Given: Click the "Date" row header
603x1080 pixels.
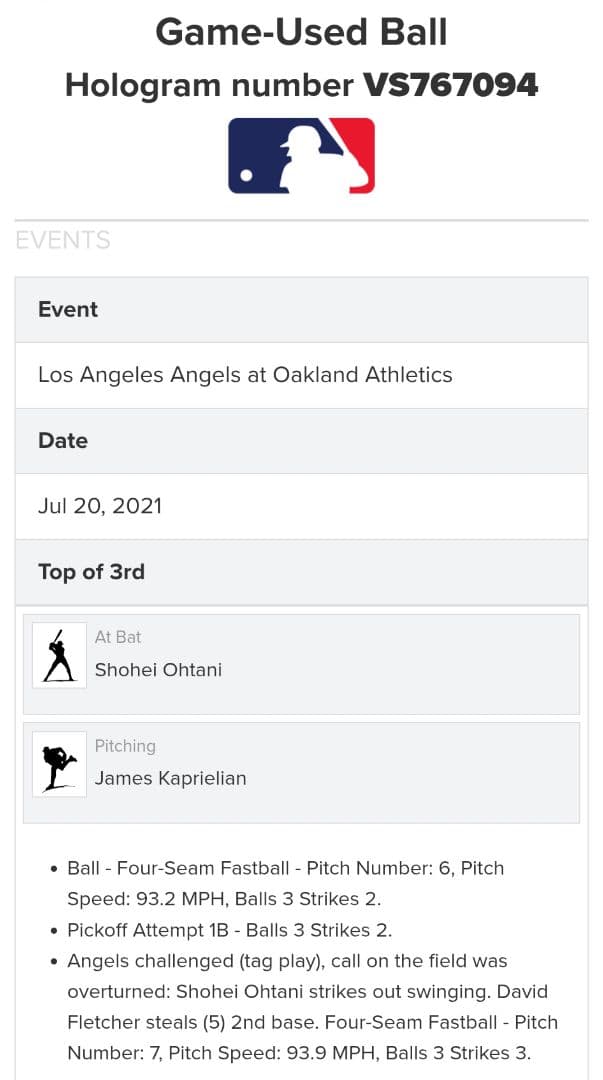Looking at the screenshot, I should [63, 441].
